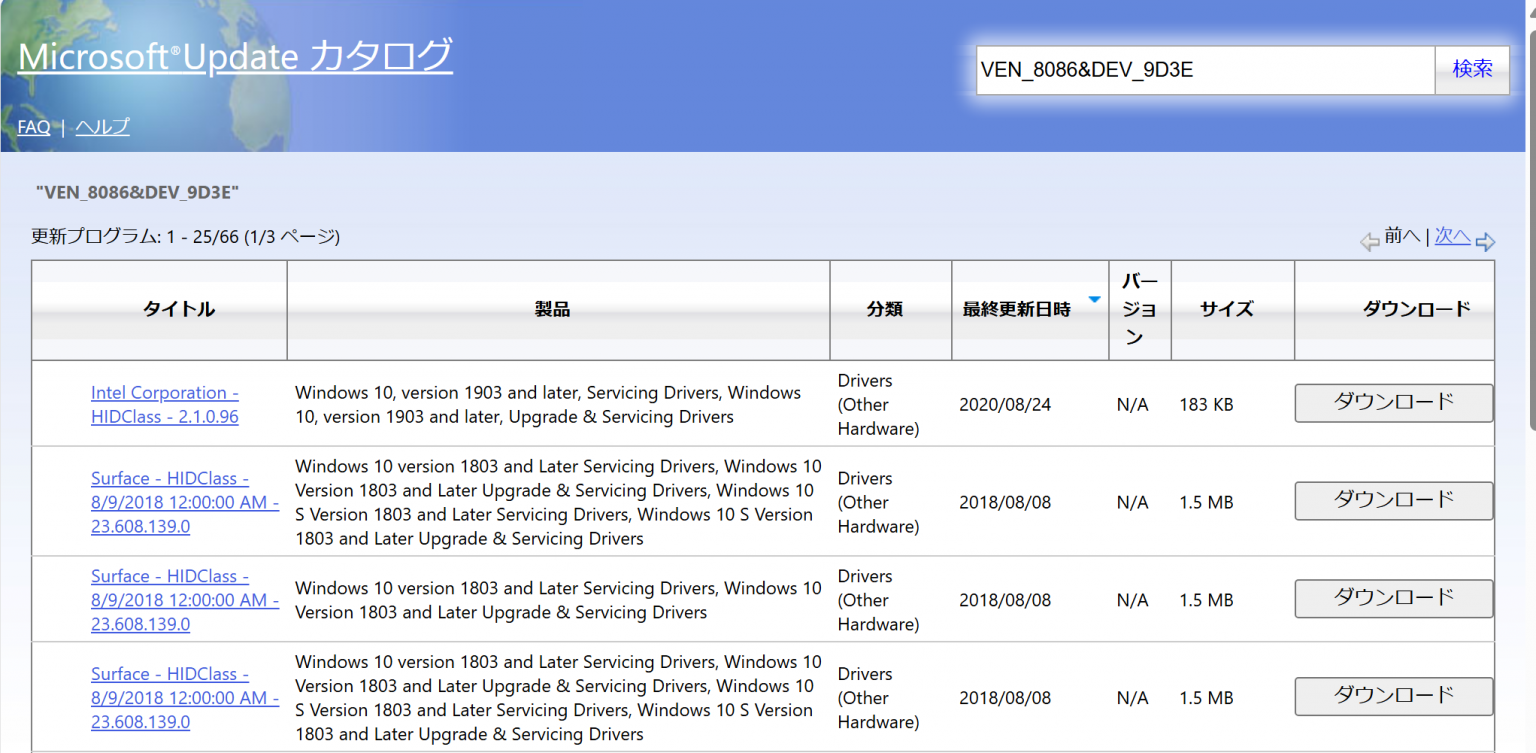Click the 検索 search button
This screenshot has width=1536, height=753.
(1472, 69)
